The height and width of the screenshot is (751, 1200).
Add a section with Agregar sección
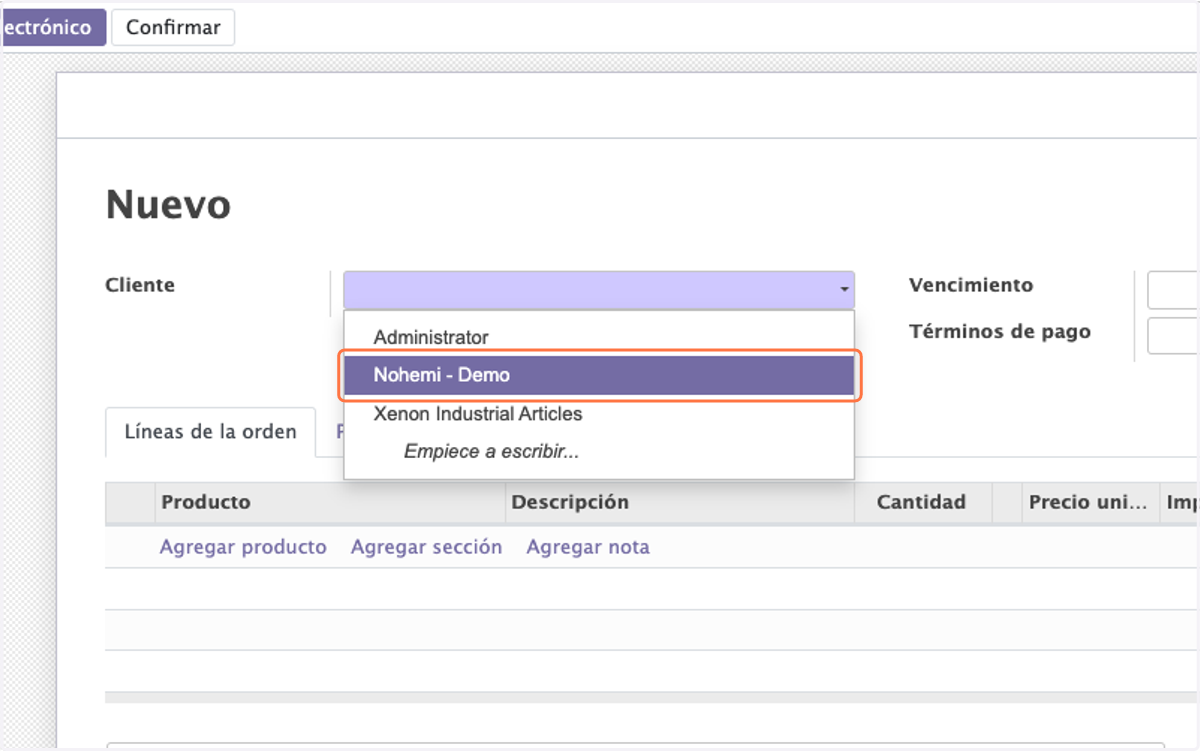click(426, 547)
